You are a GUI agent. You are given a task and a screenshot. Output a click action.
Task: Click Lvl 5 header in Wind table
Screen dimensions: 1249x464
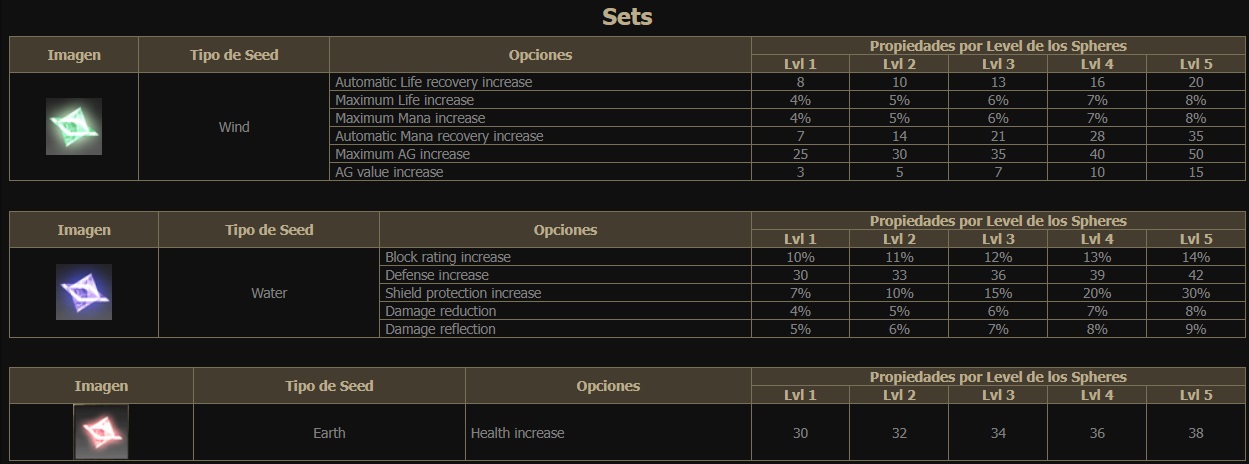click(x=1196, y=64)
